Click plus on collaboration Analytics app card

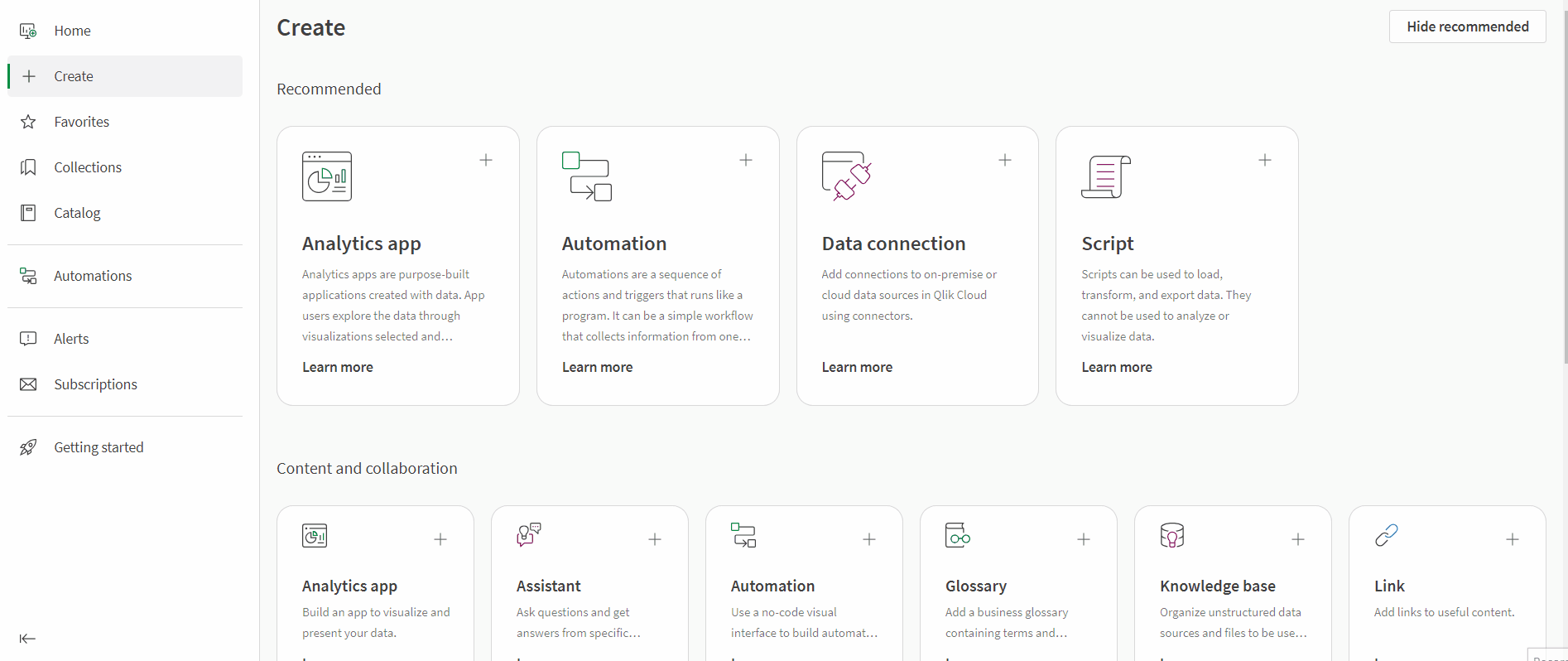point(440,539)
